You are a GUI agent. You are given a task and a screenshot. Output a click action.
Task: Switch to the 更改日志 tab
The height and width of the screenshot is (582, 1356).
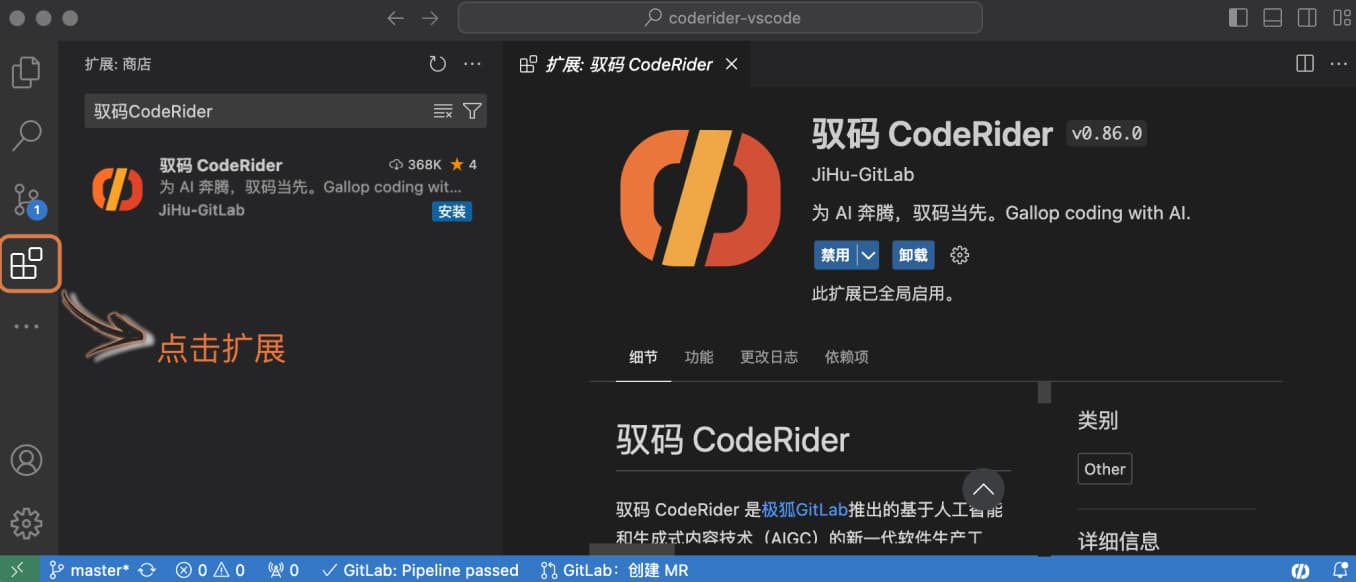[769, 356]
